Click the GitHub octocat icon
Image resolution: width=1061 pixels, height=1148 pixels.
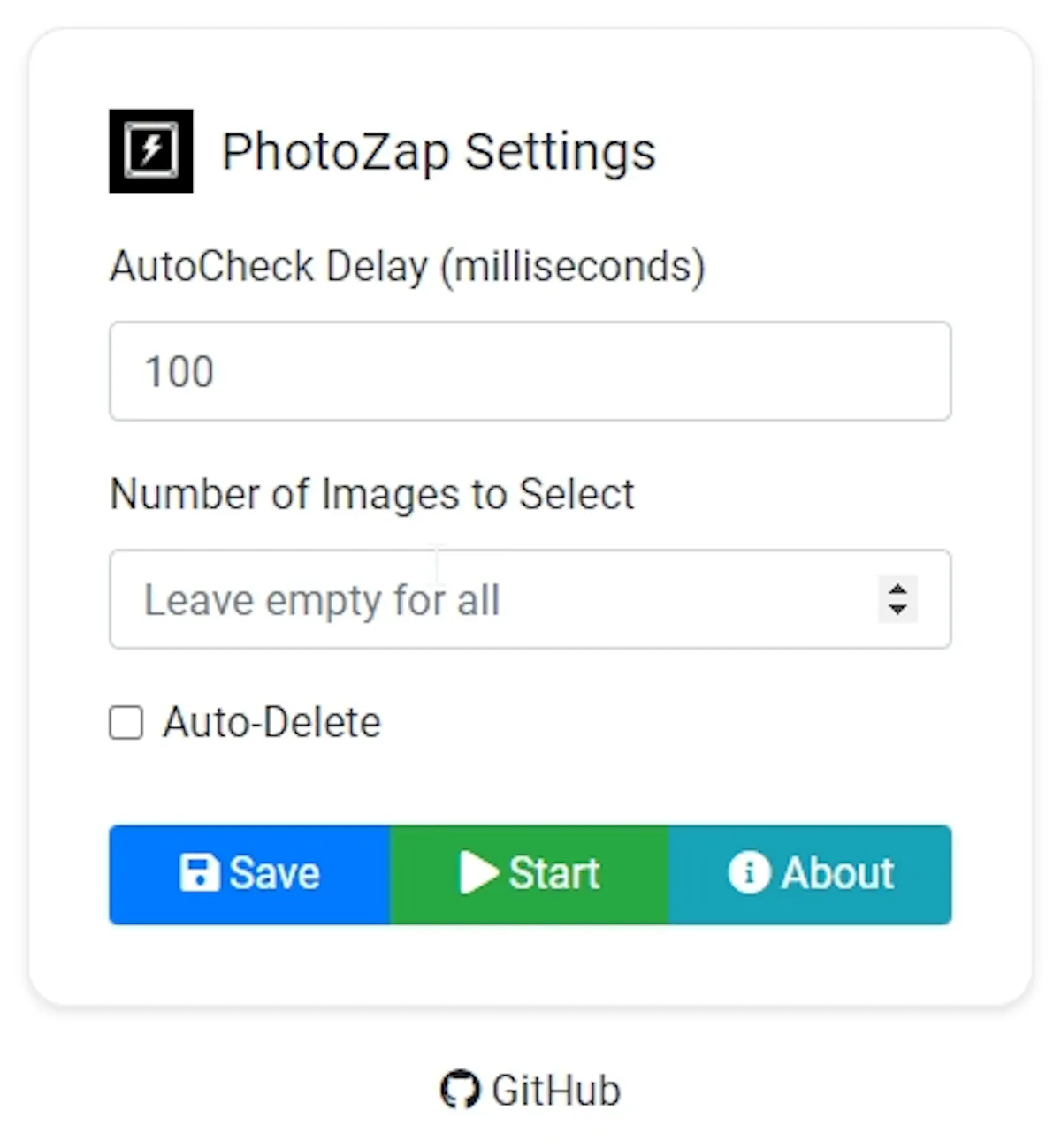pos(460,1090)
